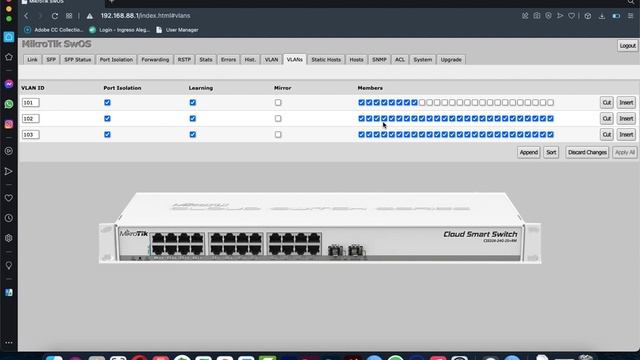Open WhatsApp in the sidebar
The image size is (640, 360).
tap(9, 104)
